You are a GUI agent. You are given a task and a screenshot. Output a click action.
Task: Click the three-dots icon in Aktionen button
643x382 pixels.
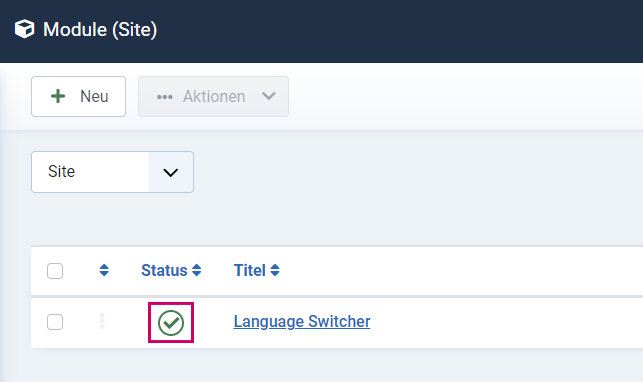(x=164, y=97)
